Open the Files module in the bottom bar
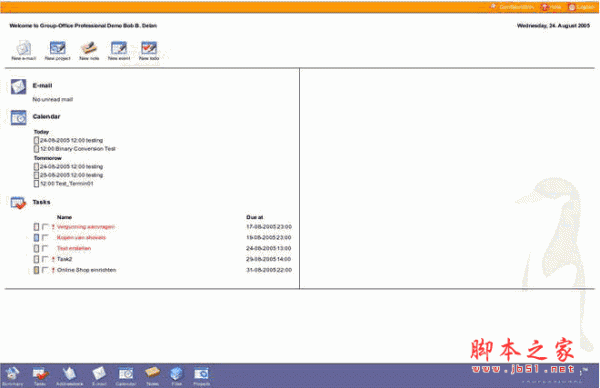Screen dimensions: 600x388 (176, 376)
